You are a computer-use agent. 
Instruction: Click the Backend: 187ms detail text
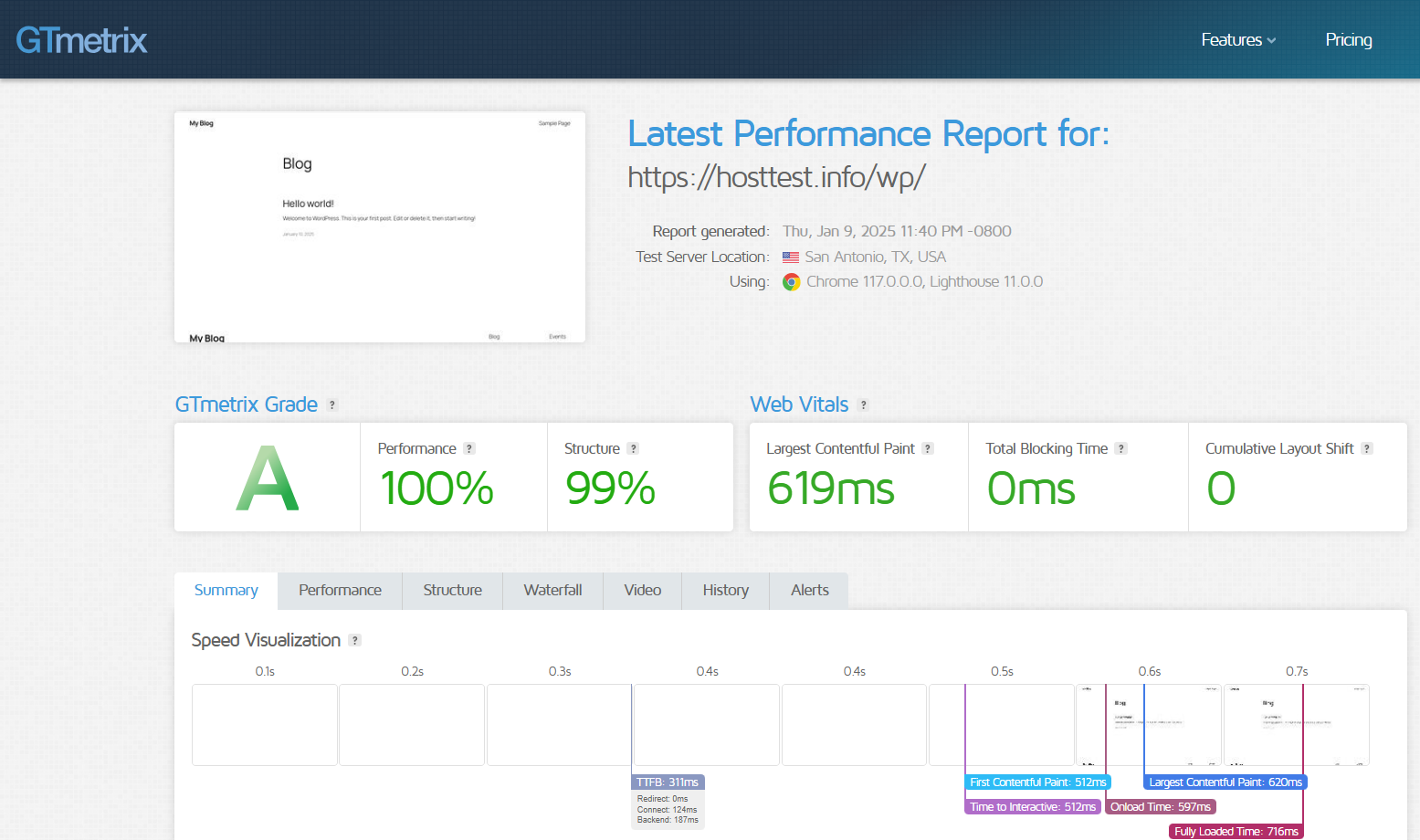[668, 820]
